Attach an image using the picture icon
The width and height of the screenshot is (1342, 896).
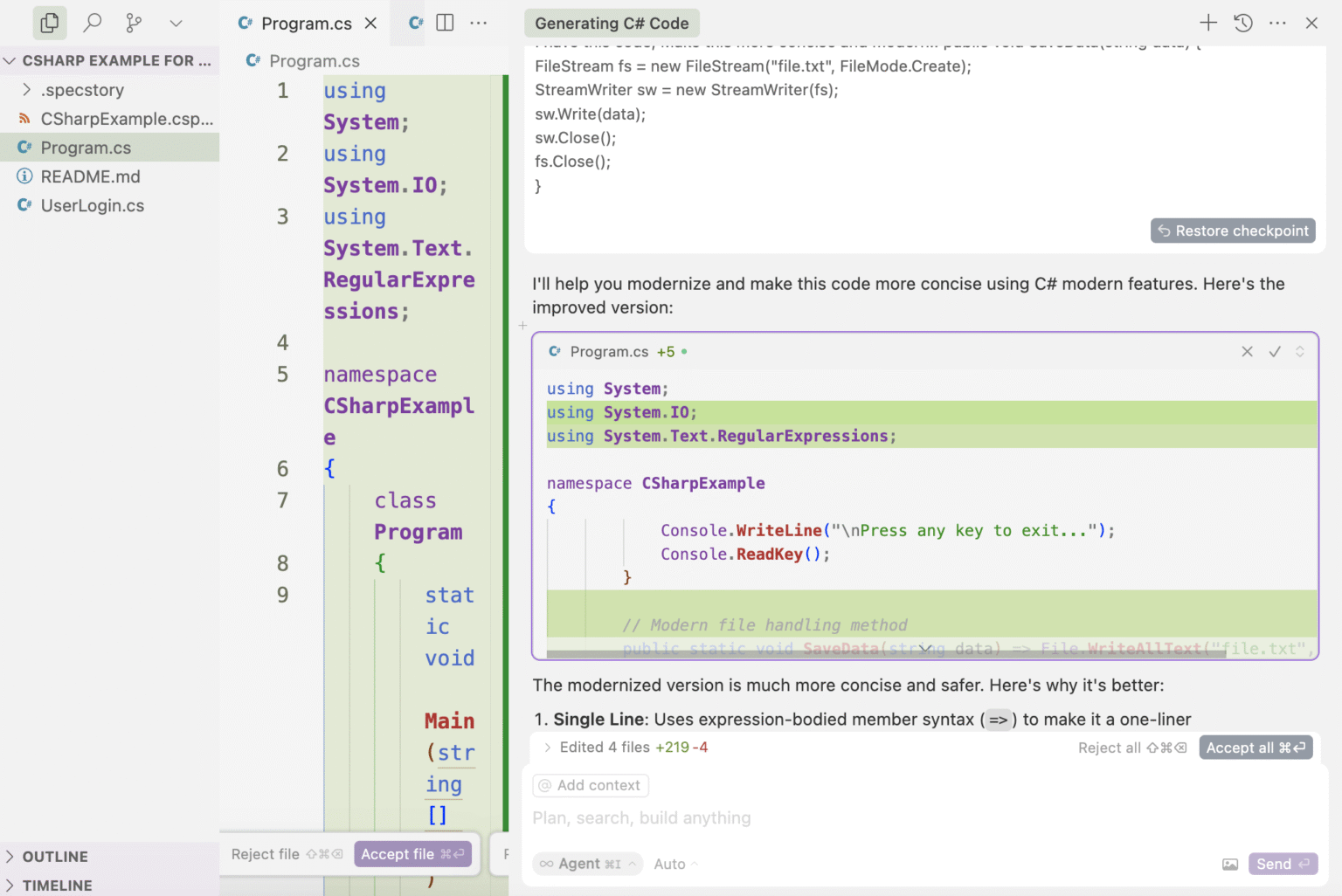point(1230,864)
